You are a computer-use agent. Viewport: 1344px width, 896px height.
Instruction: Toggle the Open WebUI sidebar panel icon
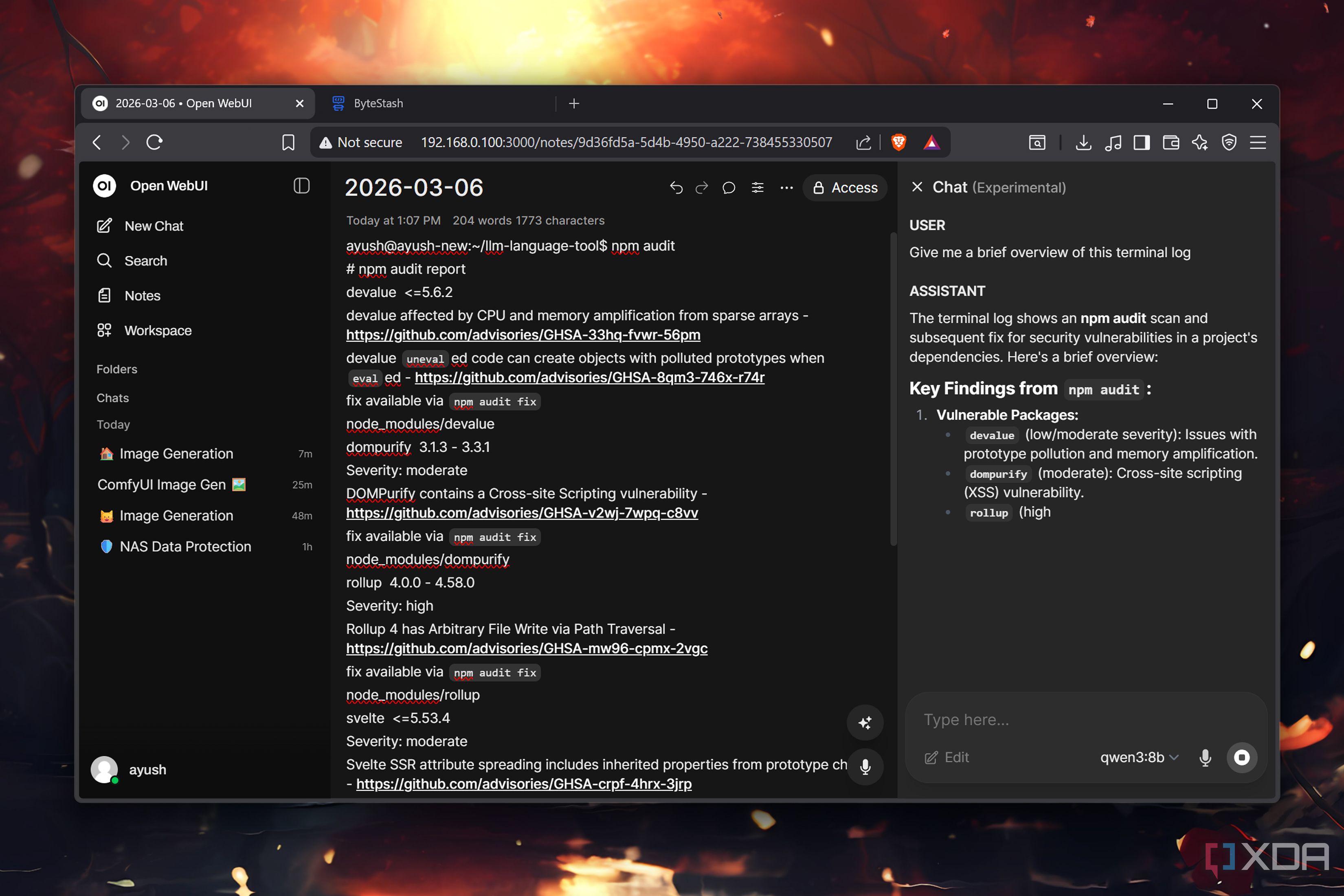tap(301, 186)
